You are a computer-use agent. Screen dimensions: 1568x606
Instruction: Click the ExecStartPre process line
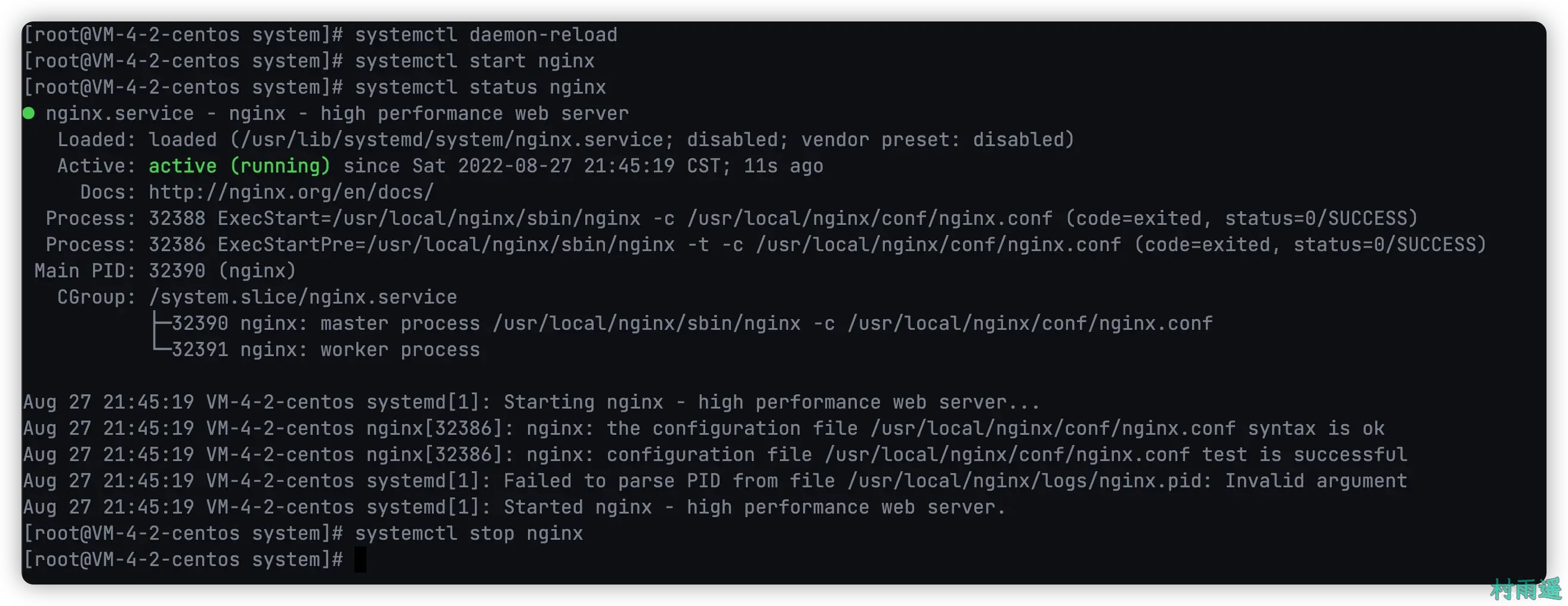point(764,245)
